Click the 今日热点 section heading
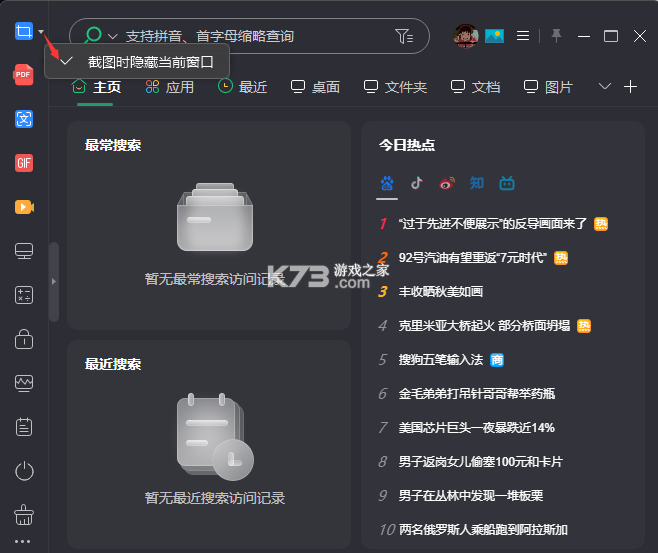Screen dimensions: 658x553 point(407,145)
